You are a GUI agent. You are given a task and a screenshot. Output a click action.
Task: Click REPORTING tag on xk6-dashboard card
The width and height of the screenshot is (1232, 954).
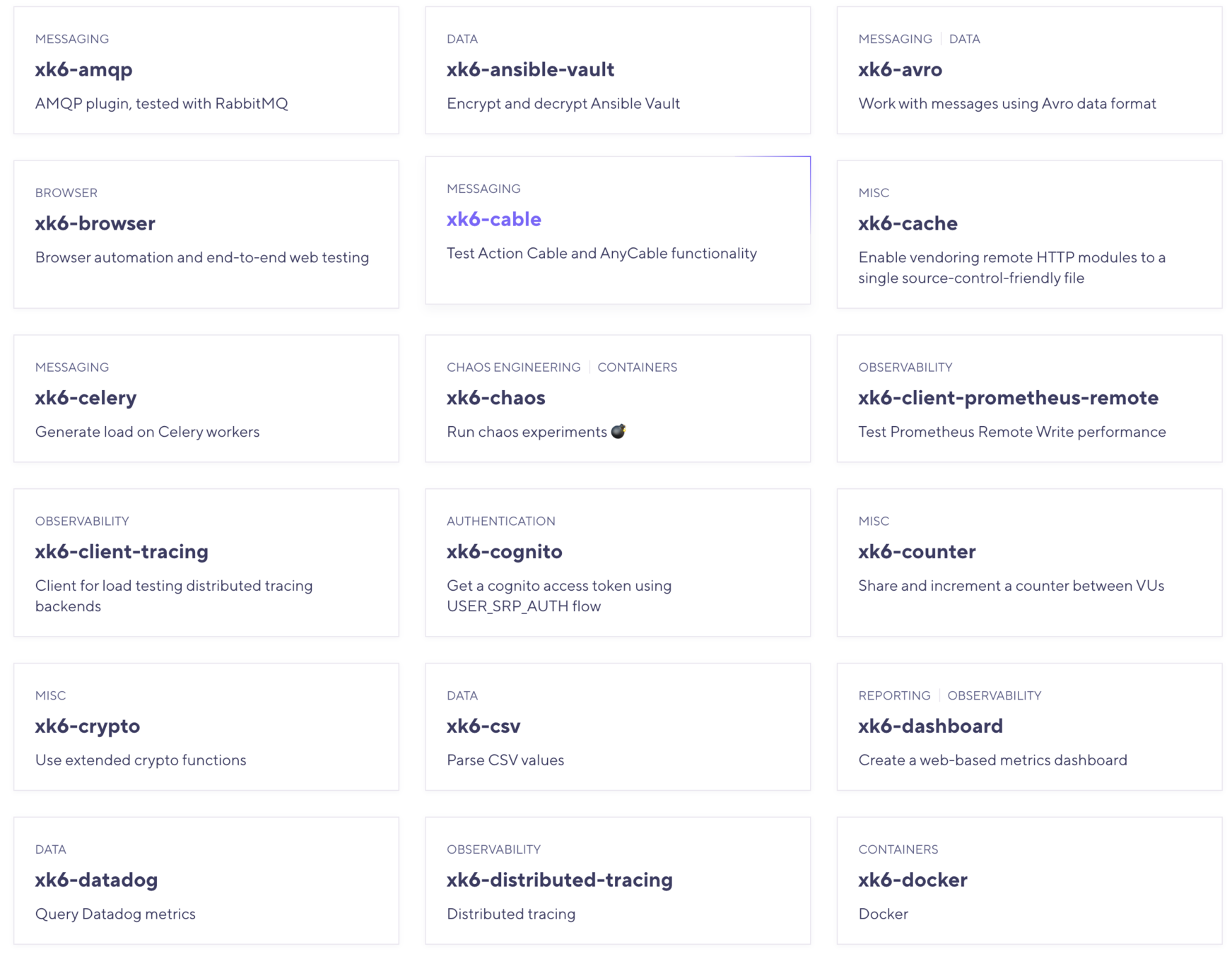pos(894,696)
